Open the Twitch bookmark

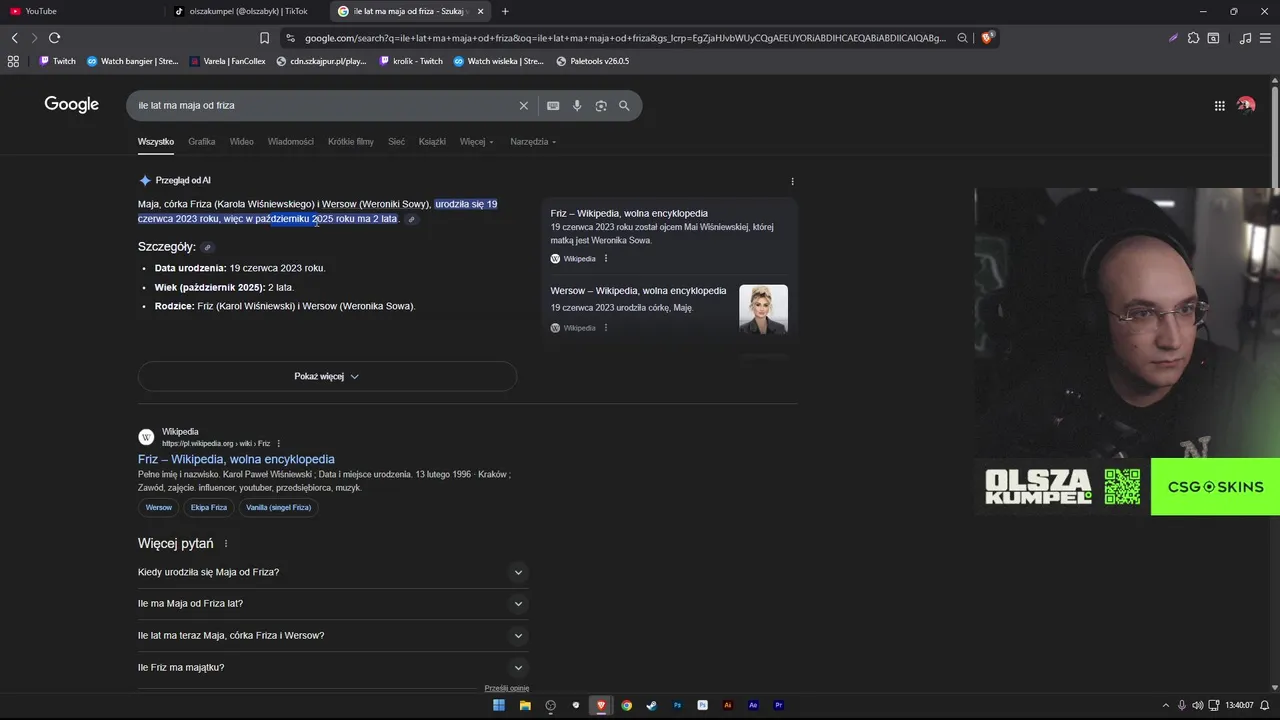click(x=57, y=61)
